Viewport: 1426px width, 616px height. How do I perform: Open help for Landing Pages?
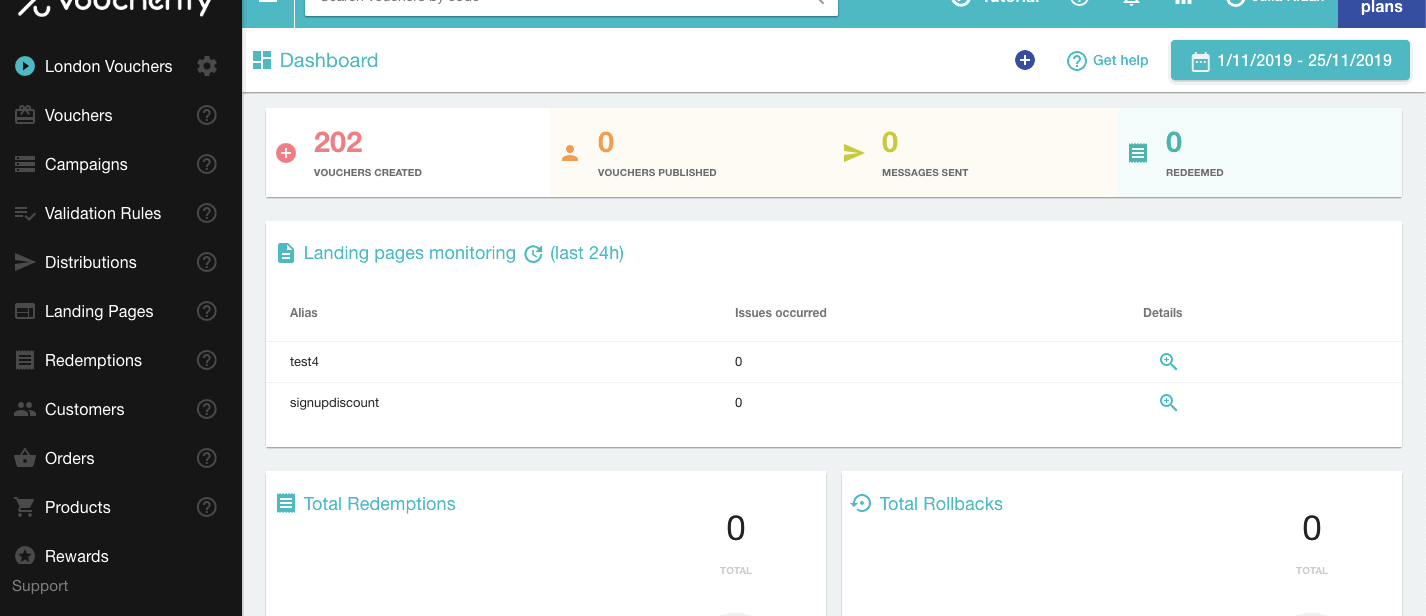click(x=207, y=311)
